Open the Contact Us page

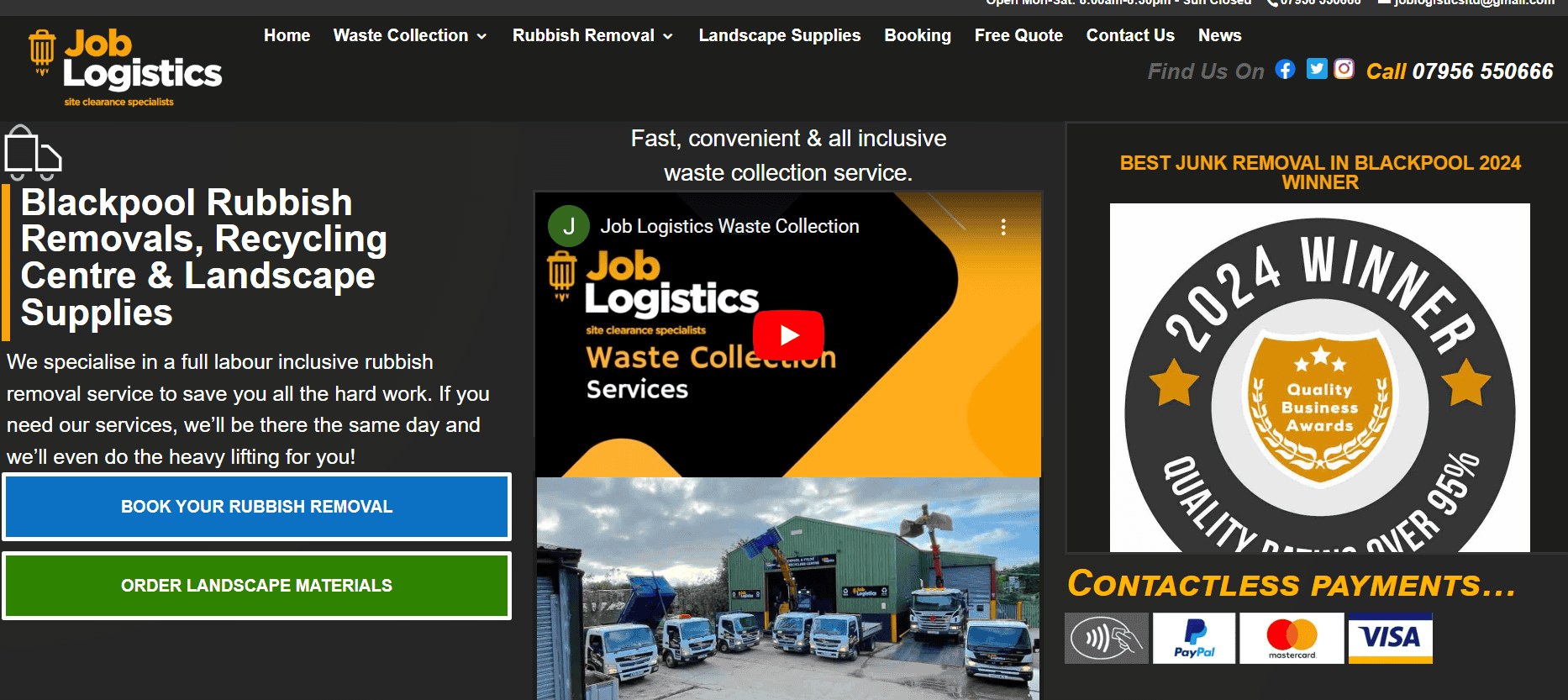[1130, 35]
